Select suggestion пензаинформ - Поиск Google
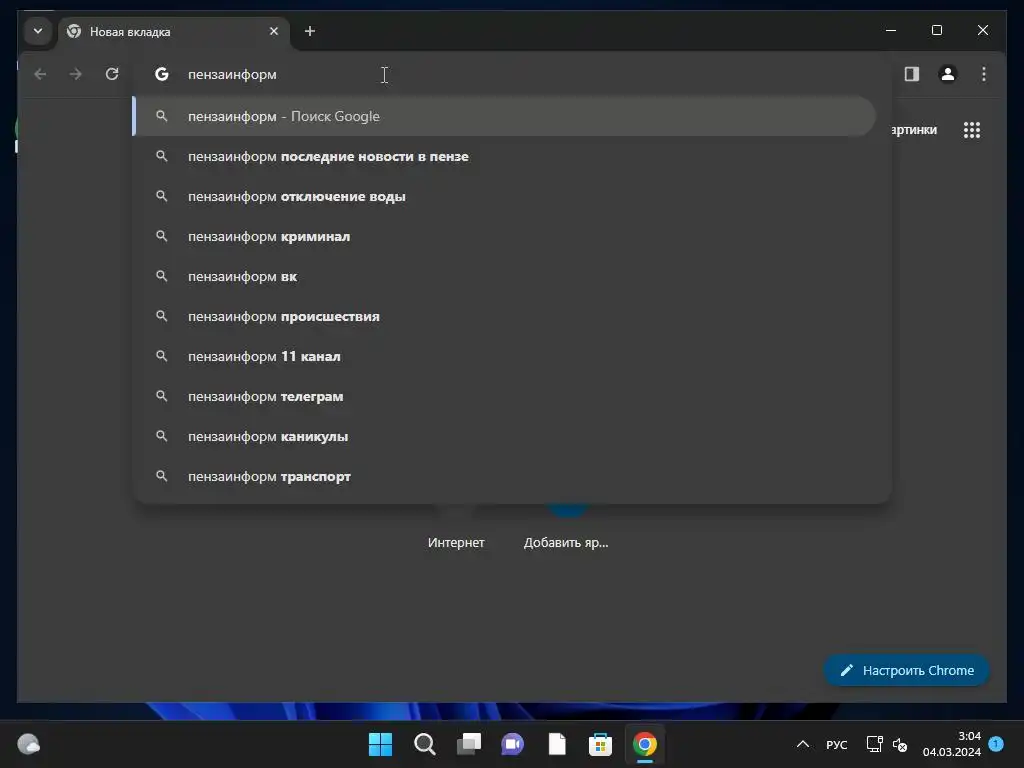Screen dimensions: 1024x768 (x=504, y=116)
